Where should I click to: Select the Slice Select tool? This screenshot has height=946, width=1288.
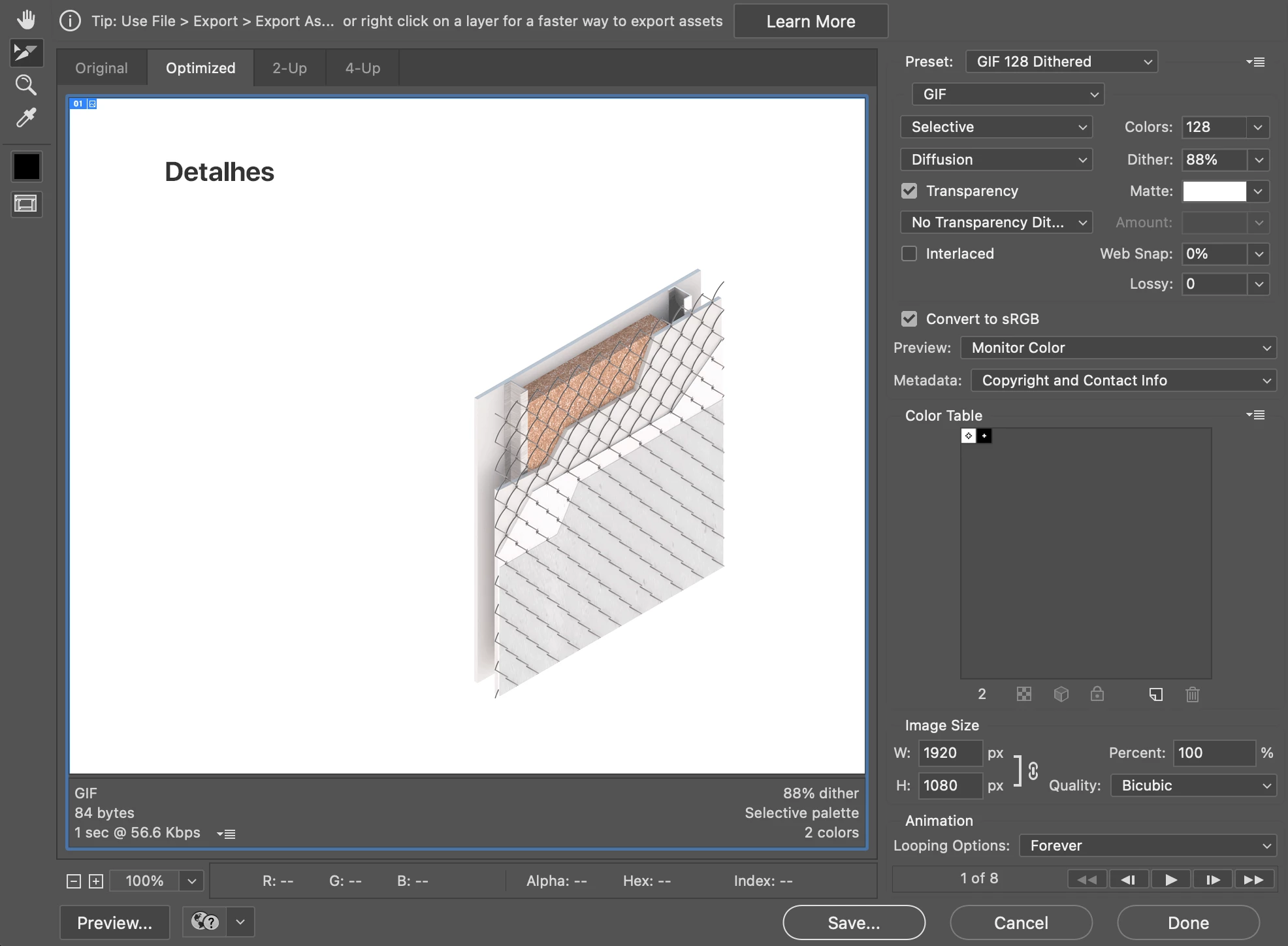click(x=26, y=52)
